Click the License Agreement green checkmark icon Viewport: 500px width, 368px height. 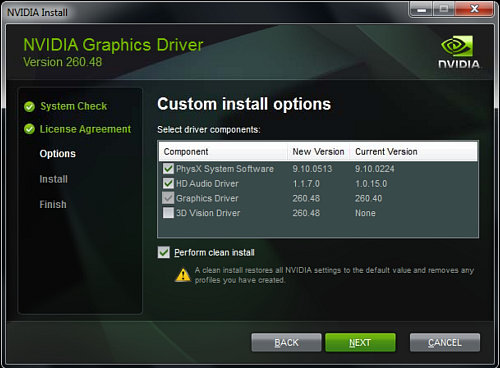click(29, 129)
